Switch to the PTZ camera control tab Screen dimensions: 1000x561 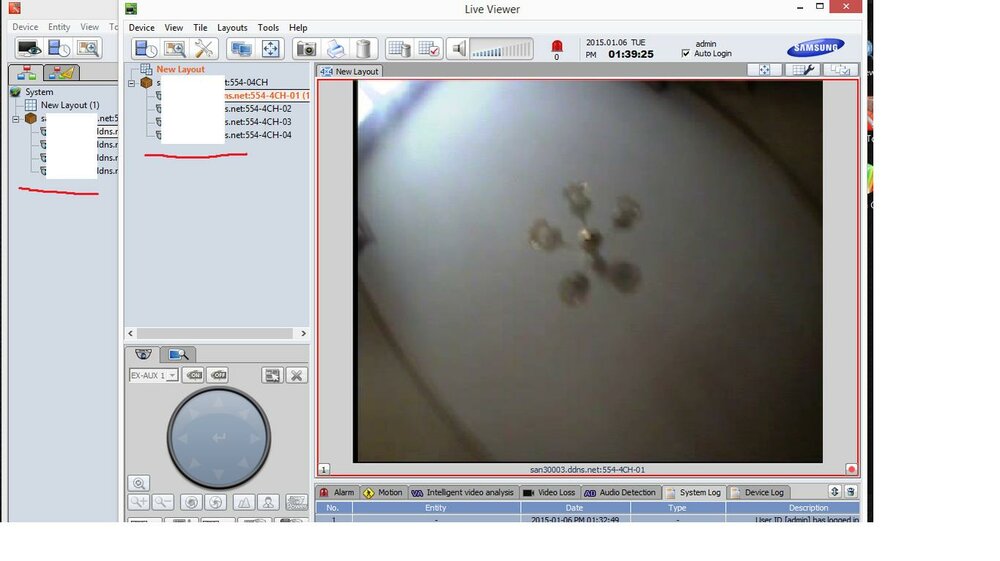coord(143,354)
